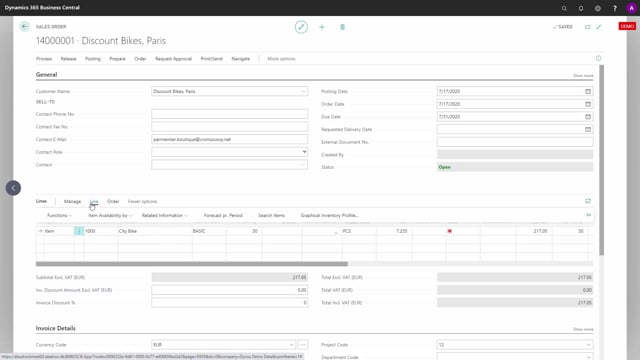Image resolution: width=640 pixels, height=360 pixels.
Task: Create new order with plus icon
Action: click(322, 27)
